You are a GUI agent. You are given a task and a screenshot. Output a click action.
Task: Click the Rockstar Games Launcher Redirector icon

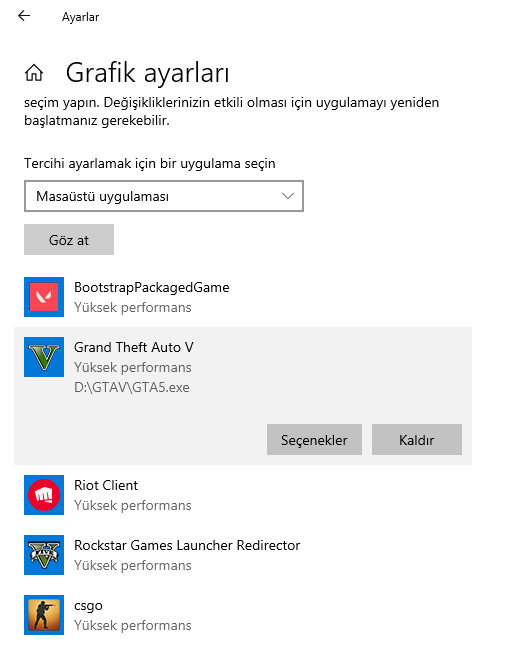(44, 555)
